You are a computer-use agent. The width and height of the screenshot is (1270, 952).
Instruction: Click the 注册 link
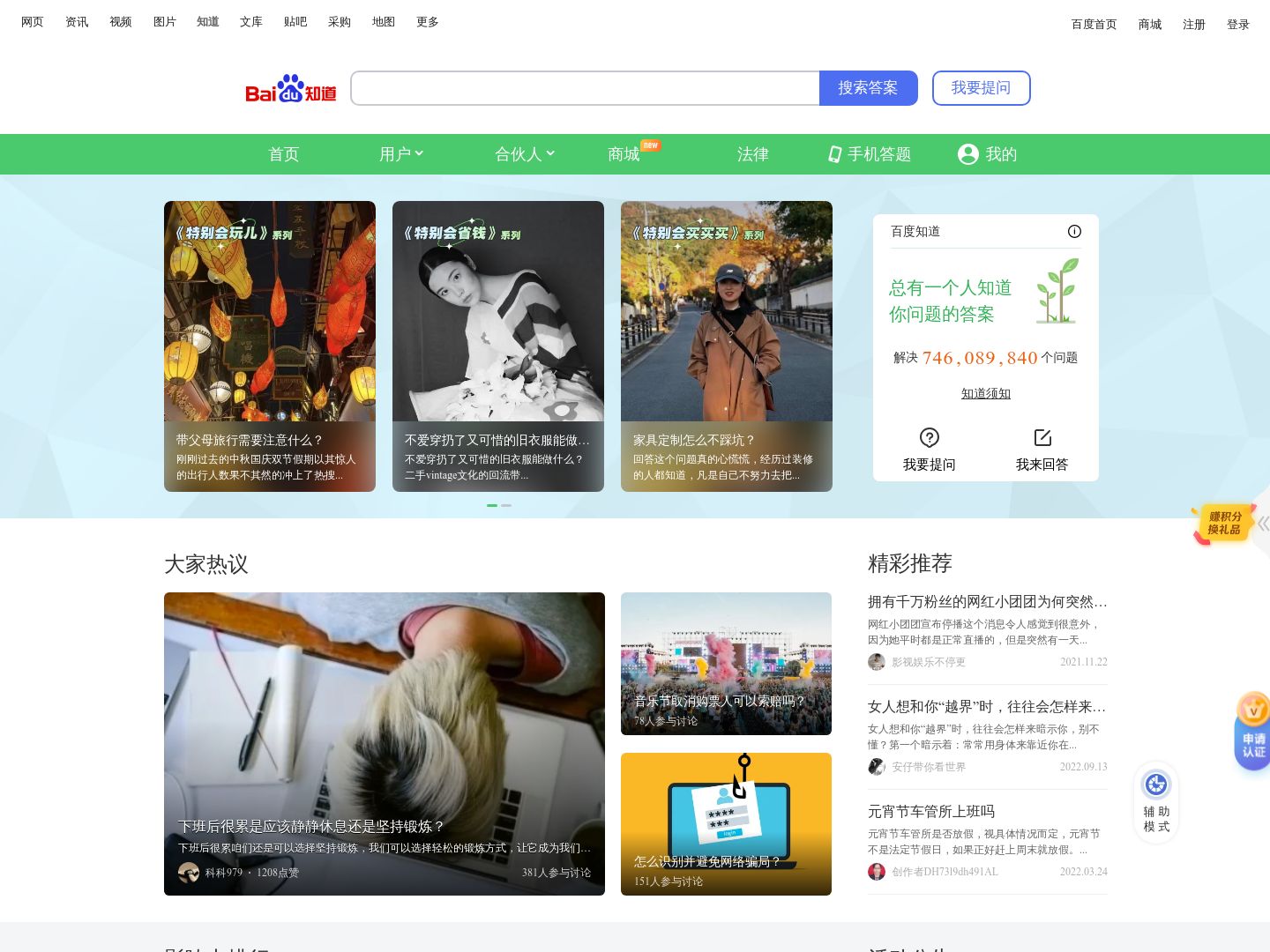[x=1194, y=25]
